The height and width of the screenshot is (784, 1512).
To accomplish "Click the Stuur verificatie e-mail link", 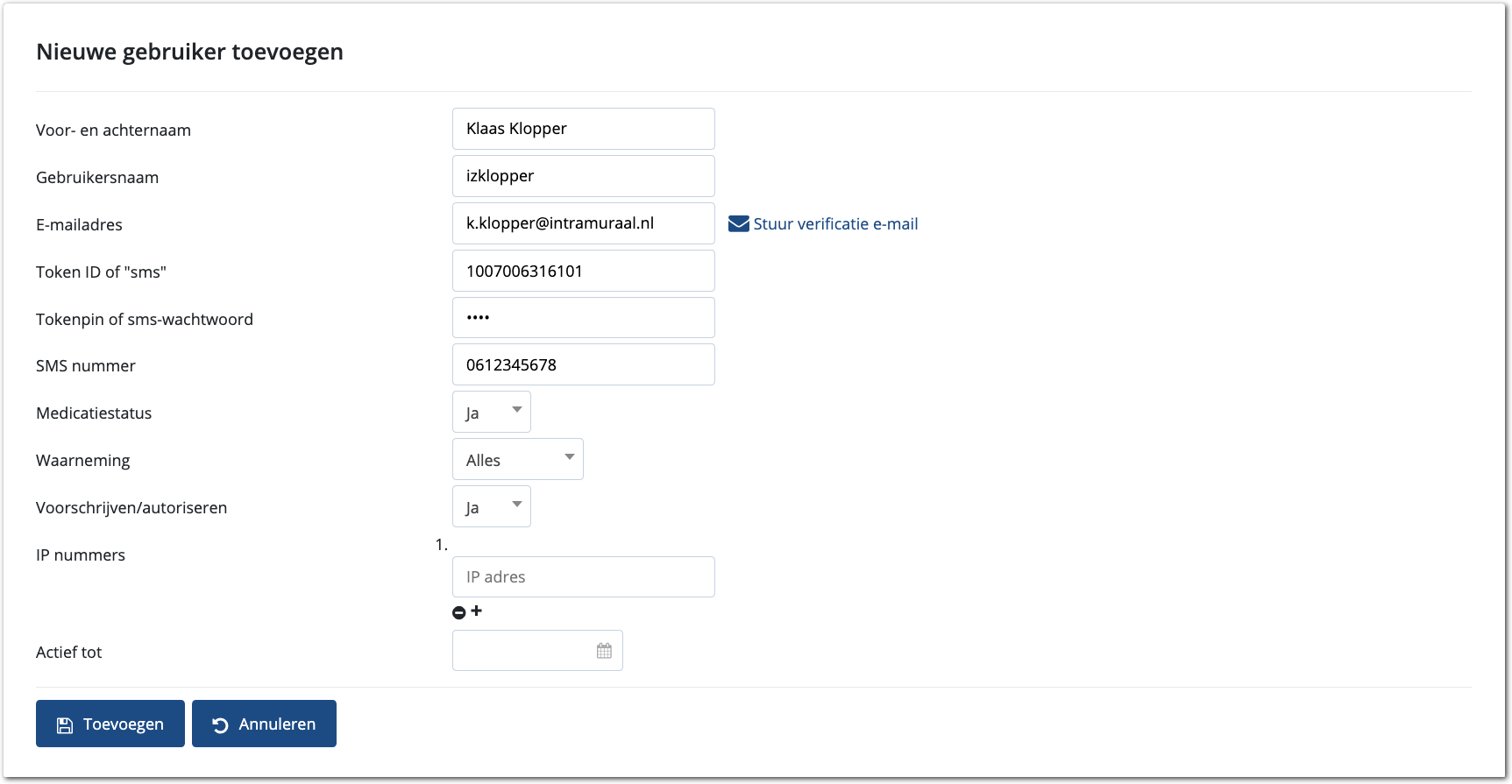I will click(835, 224).
